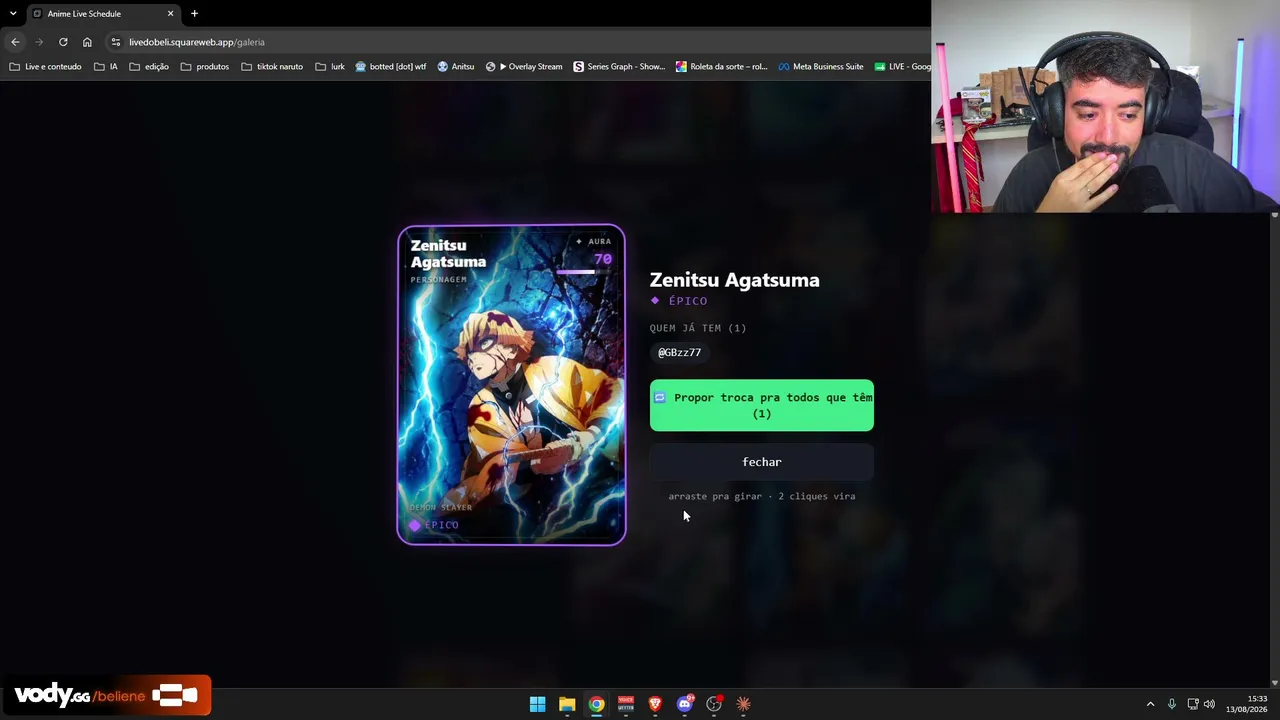
Task: Open volume control in system tray
Action: (x=1209, y=704)
